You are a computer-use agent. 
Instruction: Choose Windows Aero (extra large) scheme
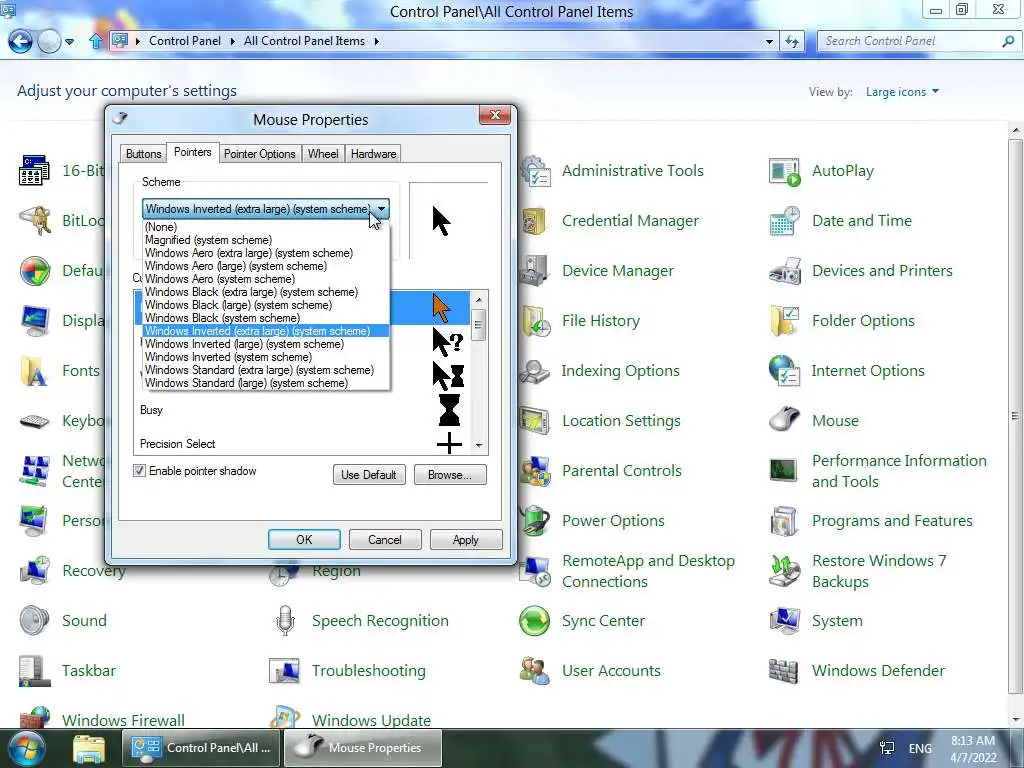point(266,253)
